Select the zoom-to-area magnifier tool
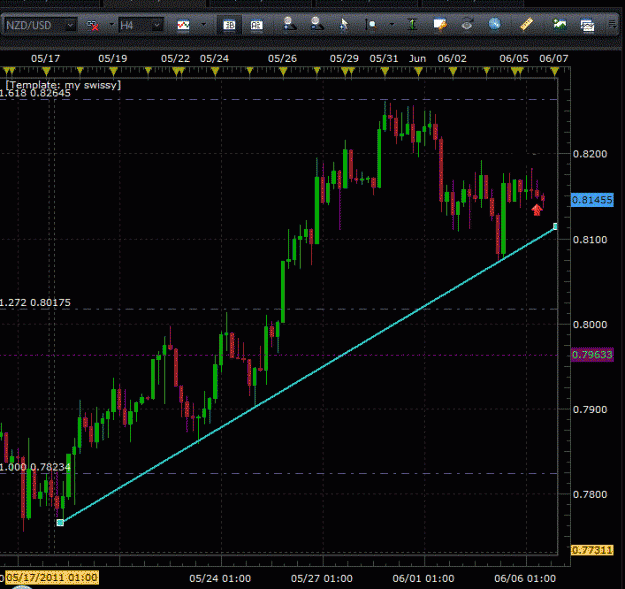 [x=371, y=25]
